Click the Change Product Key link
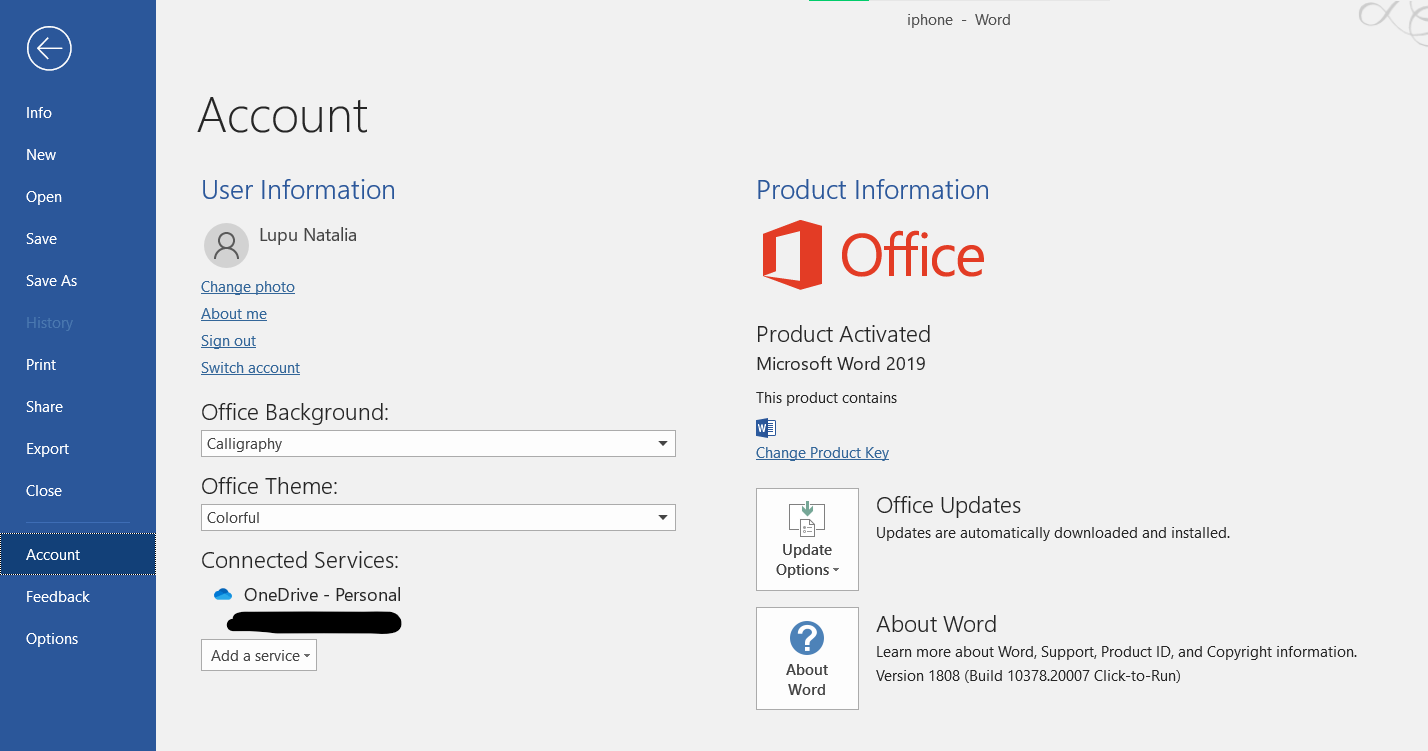The image size is (1428, 751). (822, 453)
